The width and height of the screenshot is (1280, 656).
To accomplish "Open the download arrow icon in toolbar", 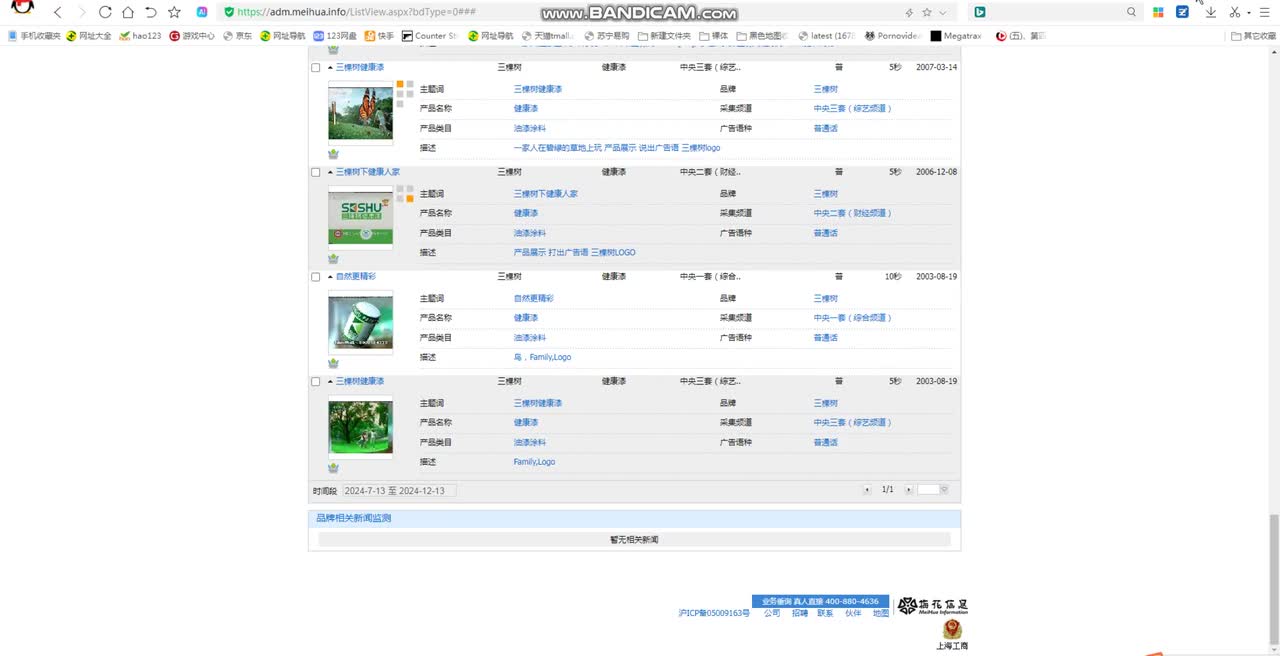I will coord(1210,12).
